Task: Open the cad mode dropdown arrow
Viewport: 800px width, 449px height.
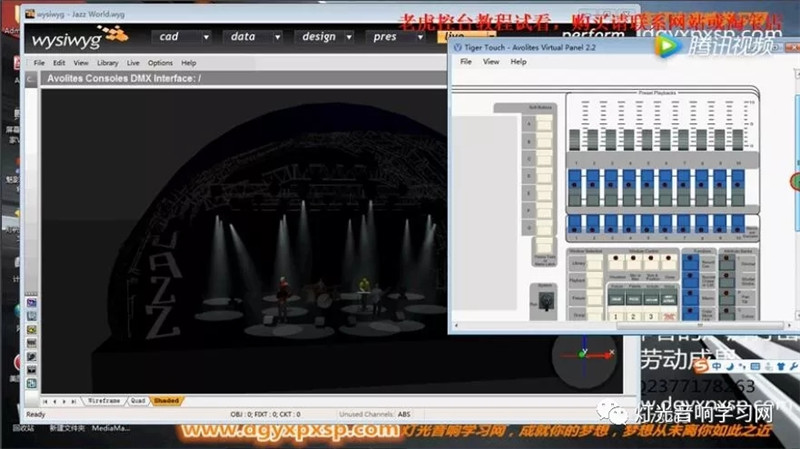Action: pos(206,37)
